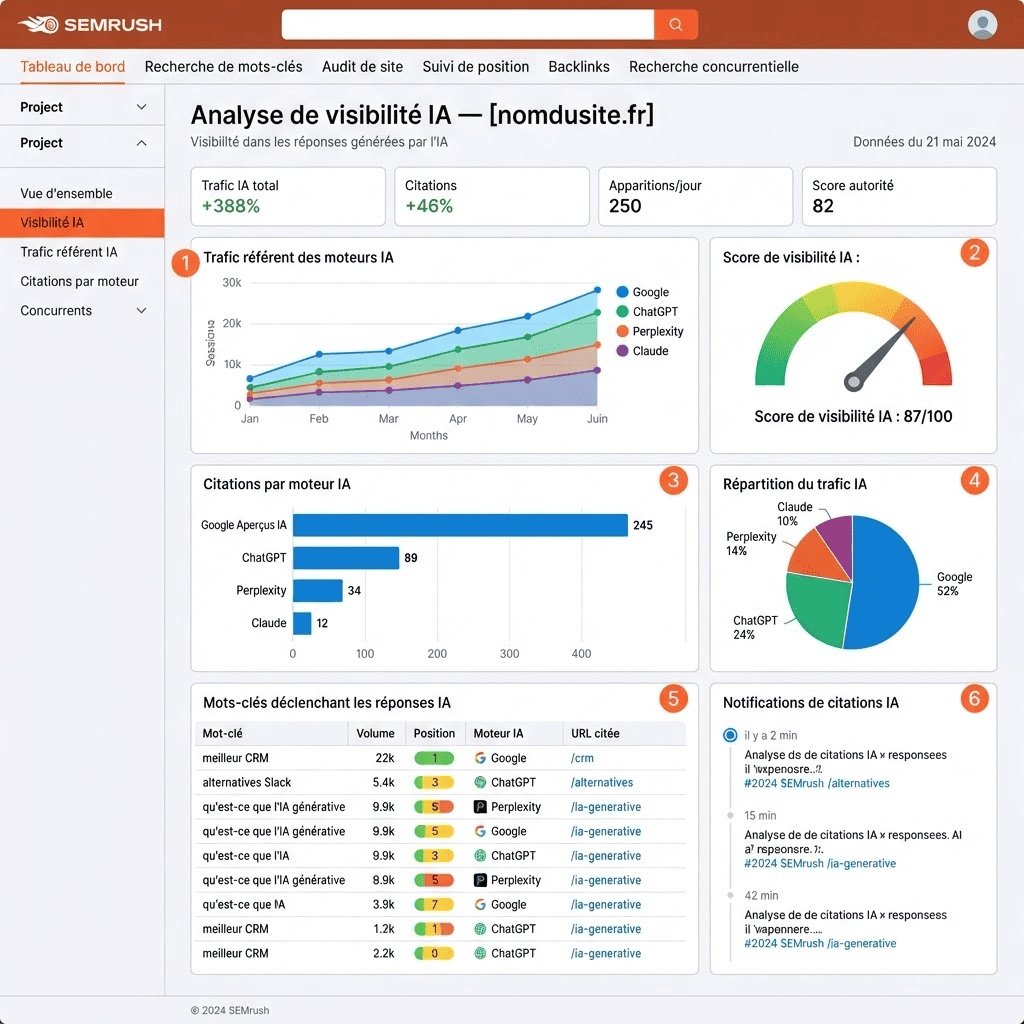Click the Score autorité 82 card
Image resolution: width=1024 pixels, height=1024 pixels.
[x=899, y=197]
